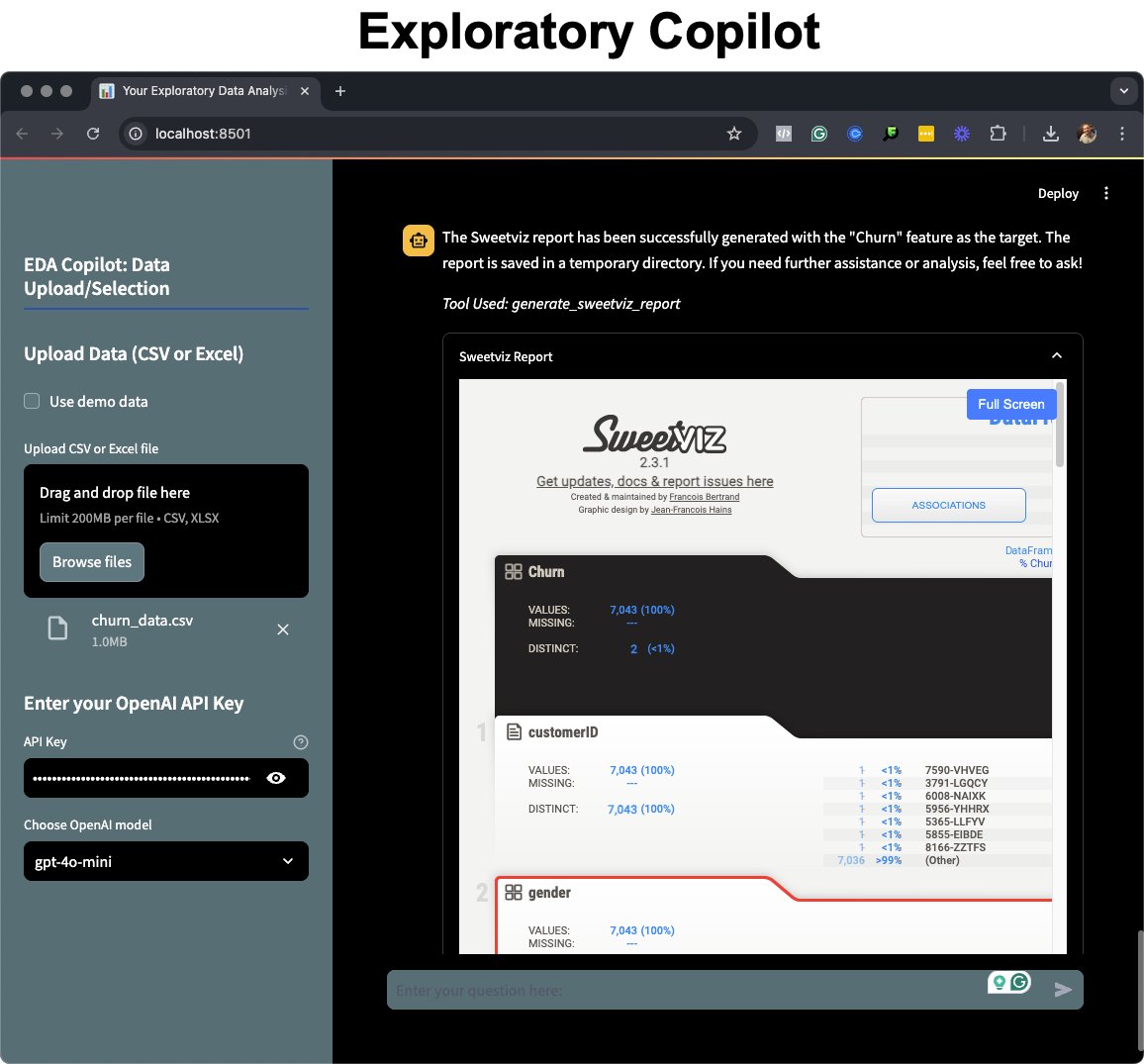Click the ASSOCIATIONS button
The width and height of the screenshot is (1144, 1064).
948,505
